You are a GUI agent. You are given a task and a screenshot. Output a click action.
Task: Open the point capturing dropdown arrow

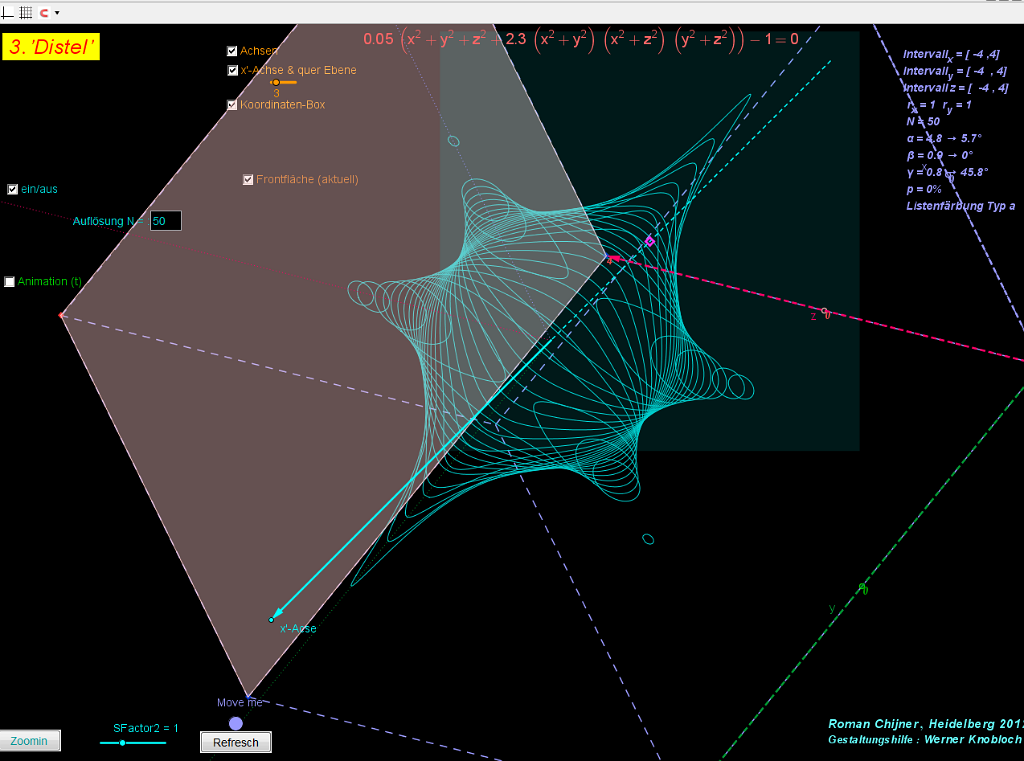(57, 13)
